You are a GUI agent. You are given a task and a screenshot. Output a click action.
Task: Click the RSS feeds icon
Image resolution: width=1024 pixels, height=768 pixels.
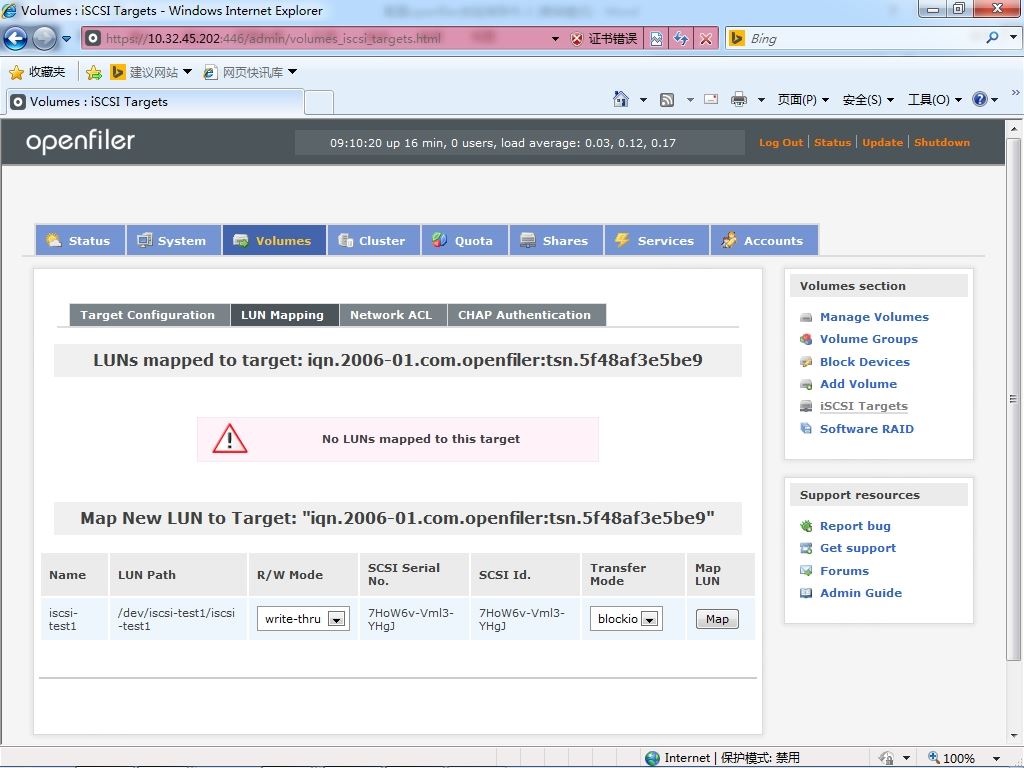coord(667,100)
